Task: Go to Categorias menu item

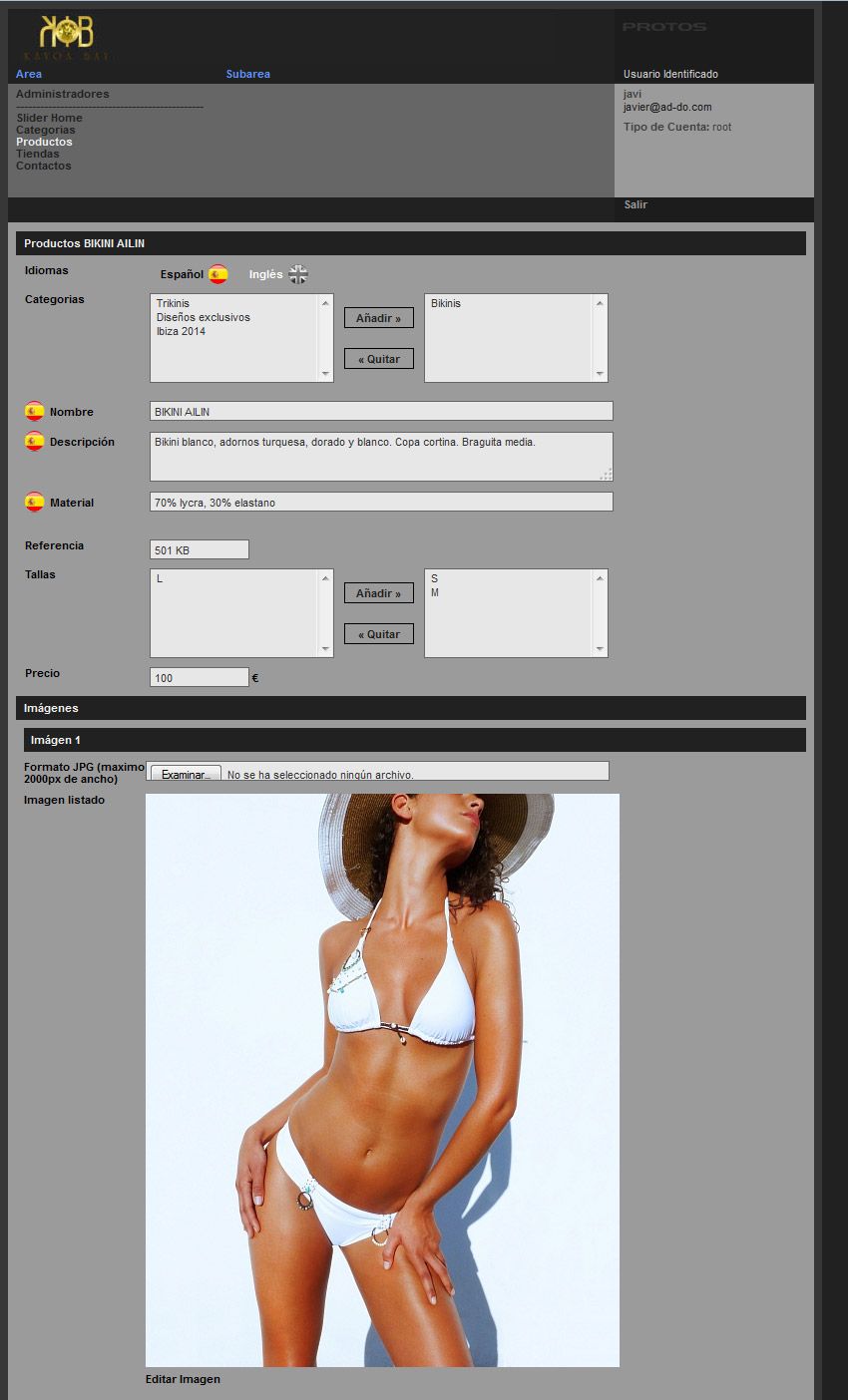Action: 45,130
